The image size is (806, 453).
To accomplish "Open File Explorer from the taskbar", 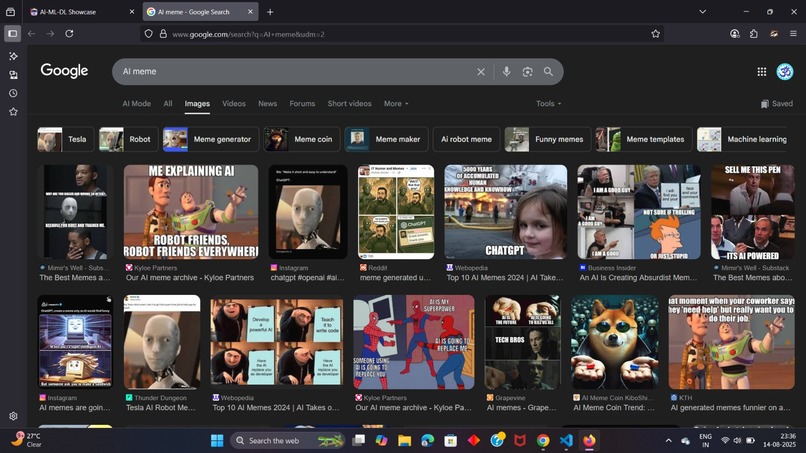I will click(405, 441).
